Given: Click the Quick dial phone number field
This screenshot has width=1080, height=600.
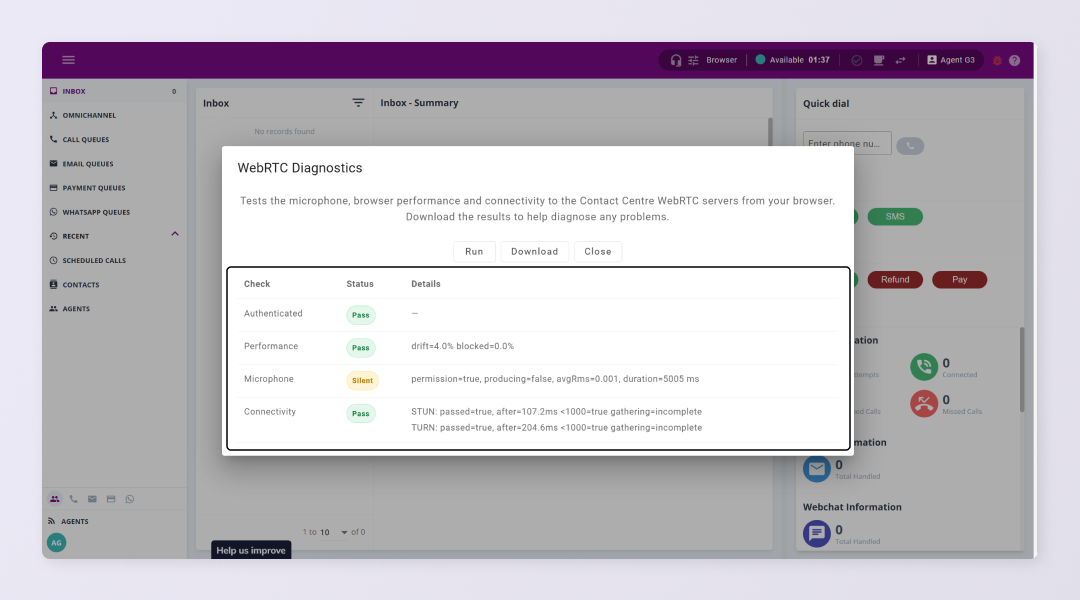Looking at the screenshot, I should [x=846, y=144].
